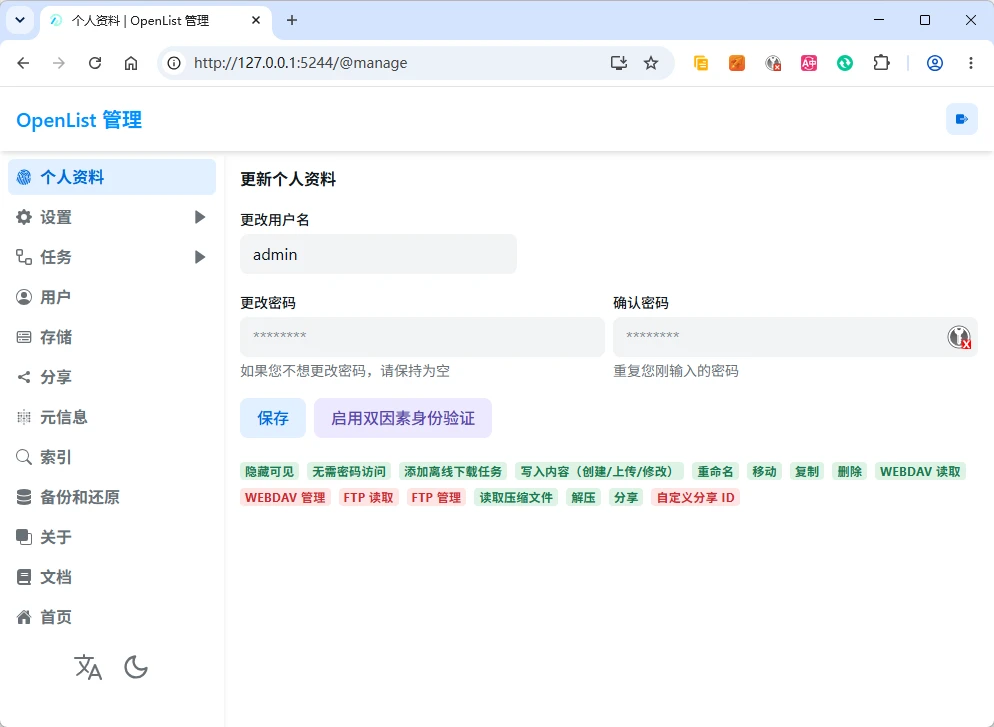Bookmark this page with star icon

pos(651,63)
